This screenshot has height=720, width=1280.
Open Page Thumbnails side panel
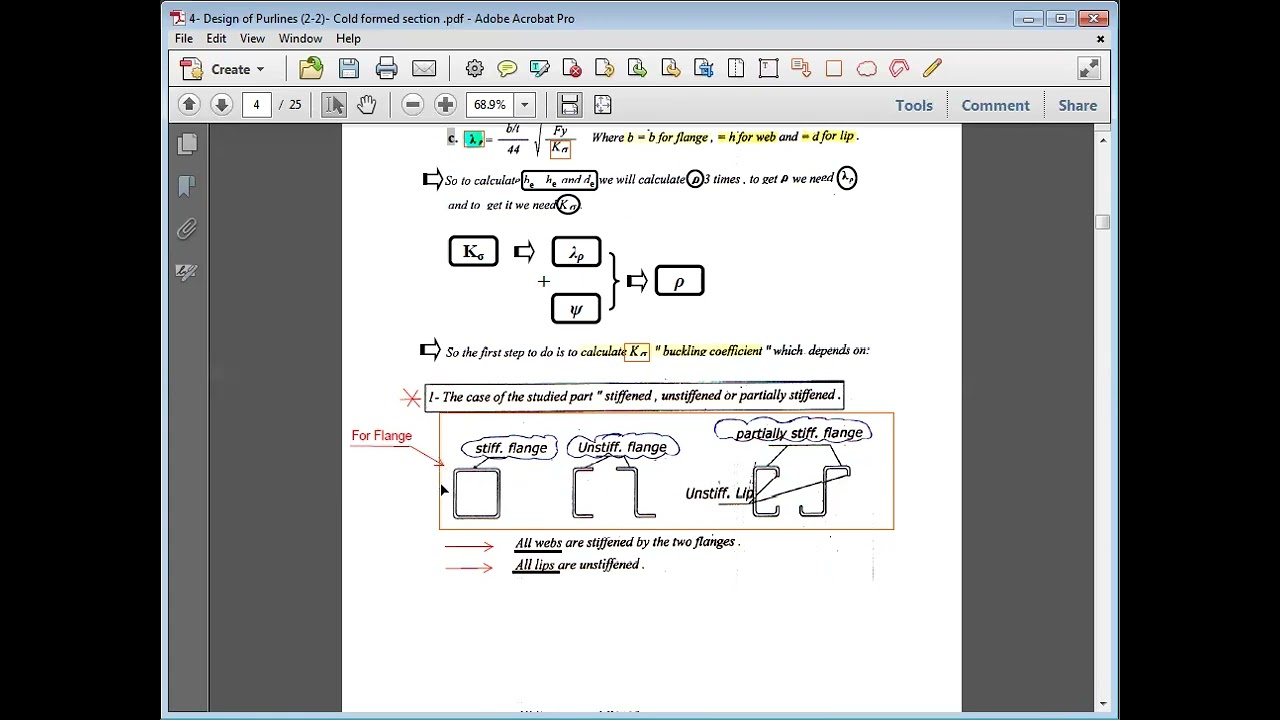tap(187, 145)
